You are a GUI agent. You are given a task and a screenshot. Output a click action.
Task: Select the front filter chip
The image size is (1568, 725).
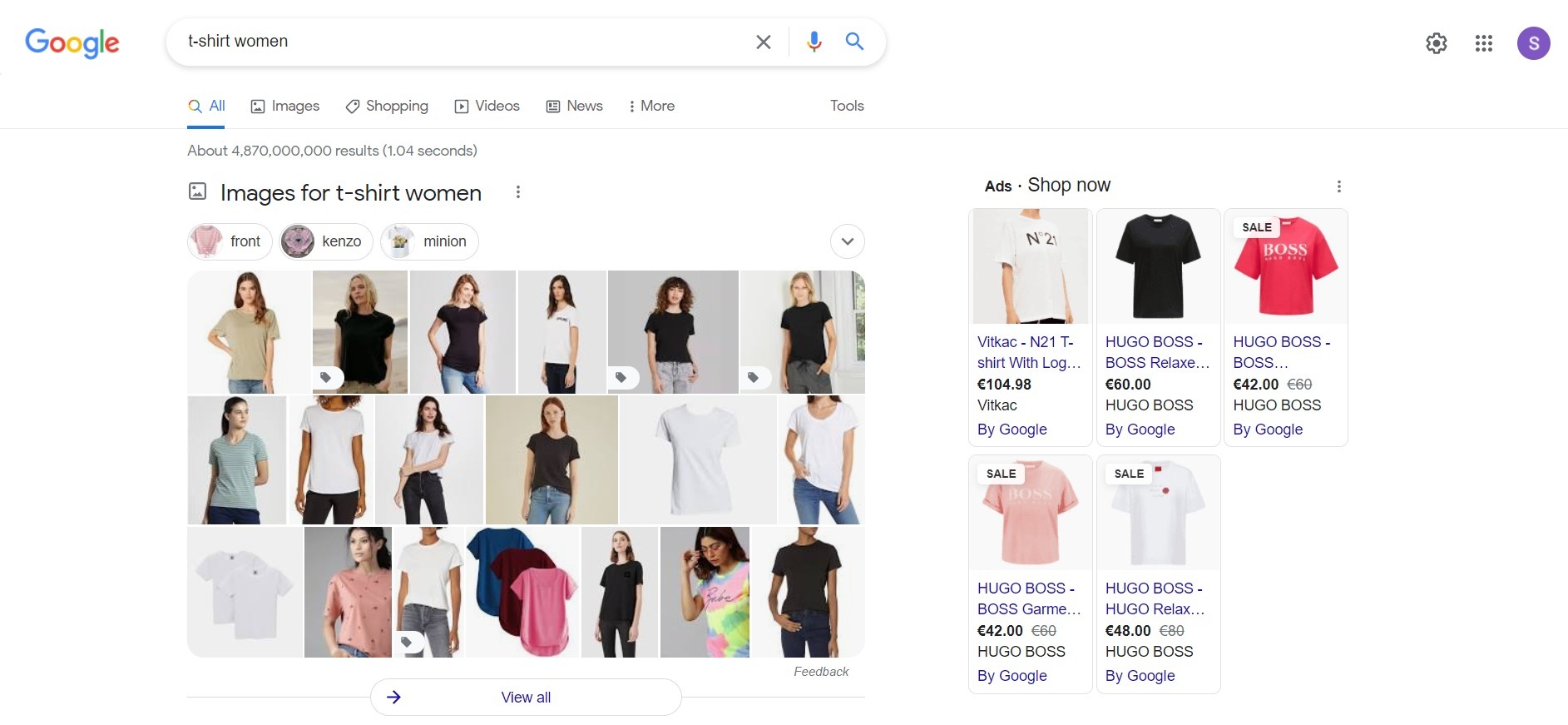pos(230,241)
